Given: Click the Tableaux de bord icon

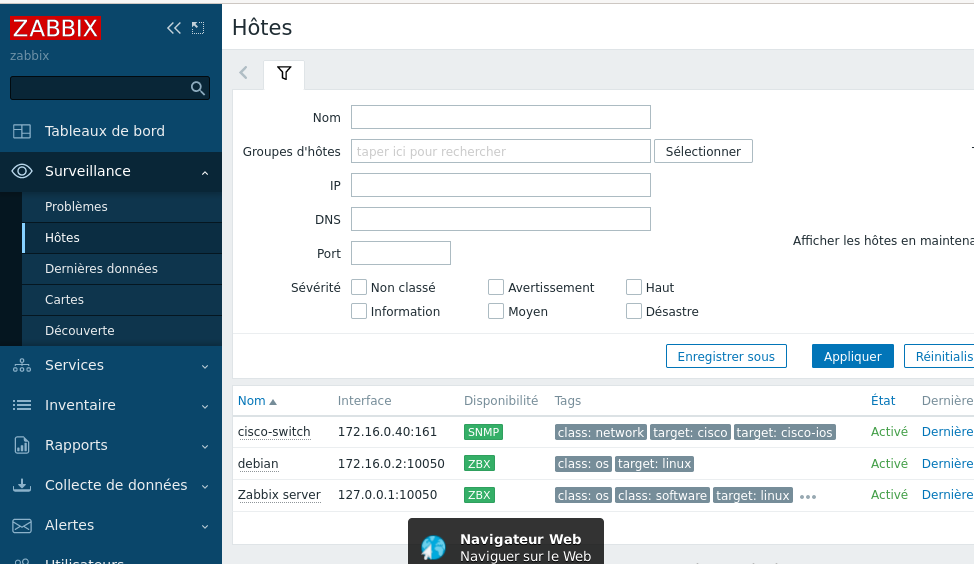Looking at the screenshot, I should (22, 131).
